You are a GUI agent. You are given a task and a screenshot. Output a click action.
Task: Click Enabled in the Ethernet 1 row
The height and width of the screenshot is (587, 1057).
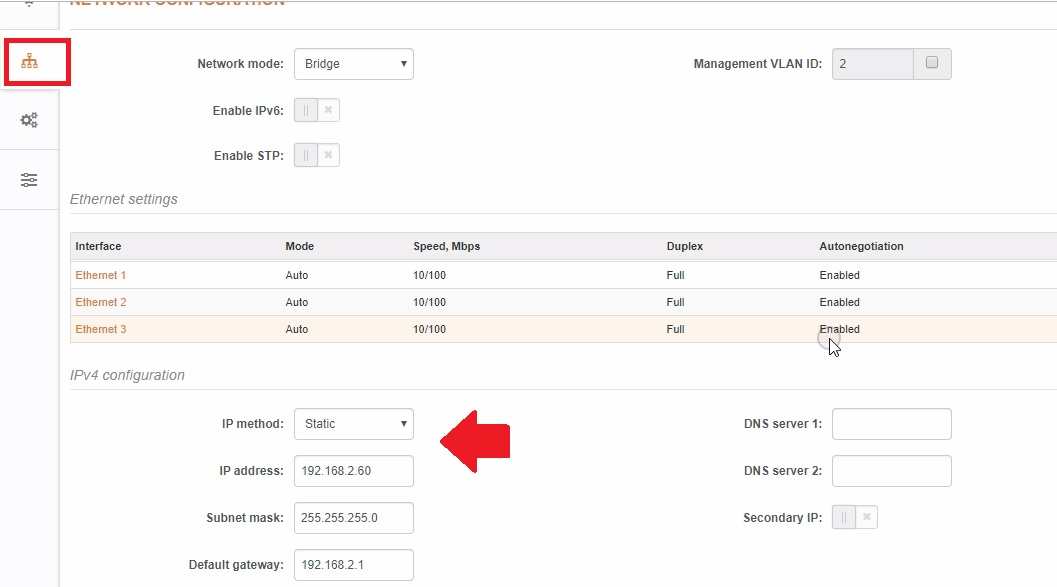839,275
